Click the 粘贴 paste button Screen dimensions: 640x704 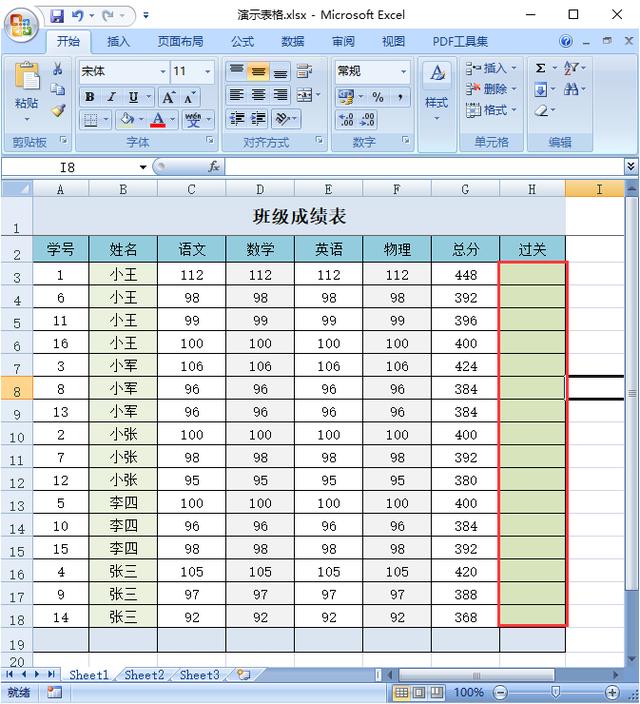pyautogui.click(x=27, y=90)
